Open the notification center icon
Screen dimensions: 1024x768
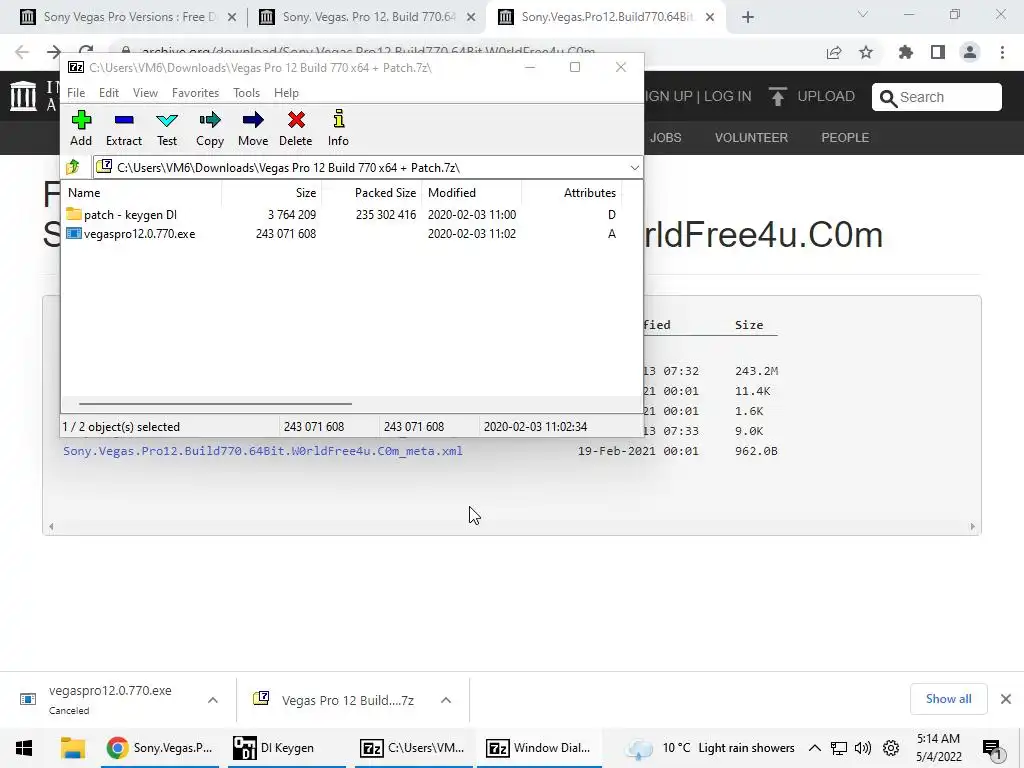tap(992, 748)
